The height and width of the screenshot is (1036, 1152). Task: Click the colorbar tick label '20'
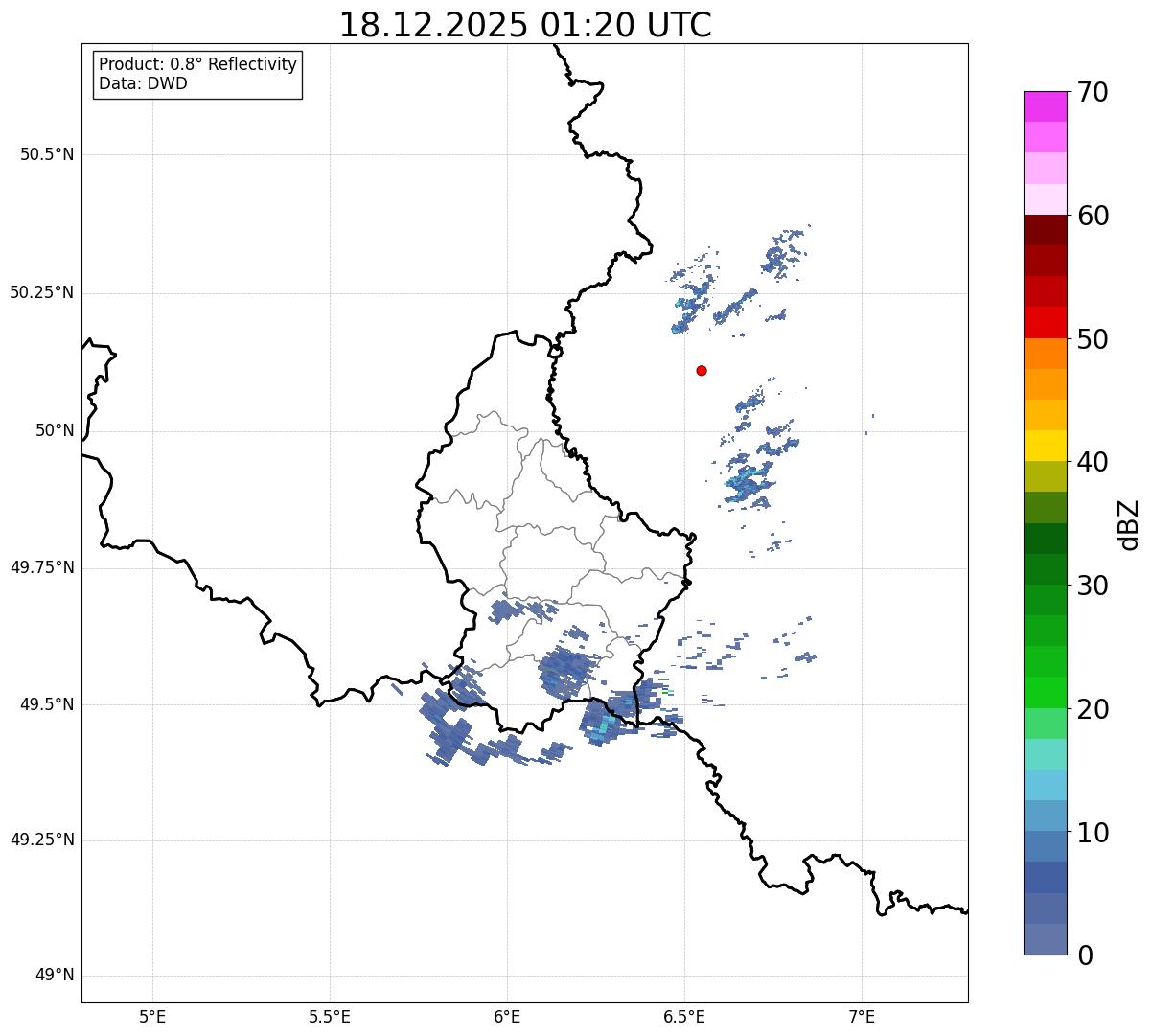coord(1092,709)
